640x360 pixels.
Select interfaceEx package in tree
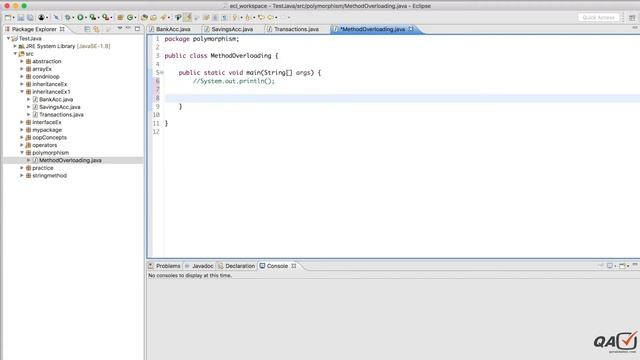[47, 122]
